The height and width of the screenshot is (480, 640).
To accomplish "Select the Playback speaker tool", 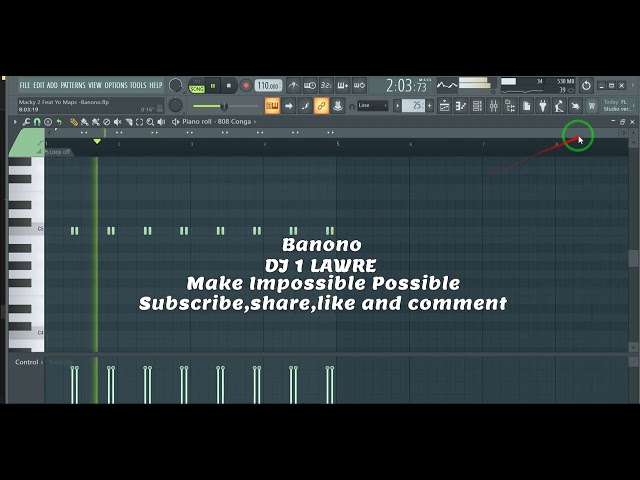I will coord(161,122).
